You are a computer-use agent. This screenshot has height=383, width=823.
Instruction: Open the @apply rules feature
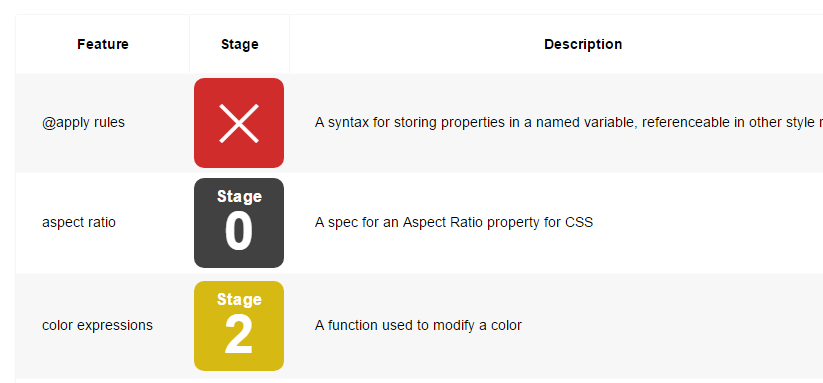click(x=83, y=122)
